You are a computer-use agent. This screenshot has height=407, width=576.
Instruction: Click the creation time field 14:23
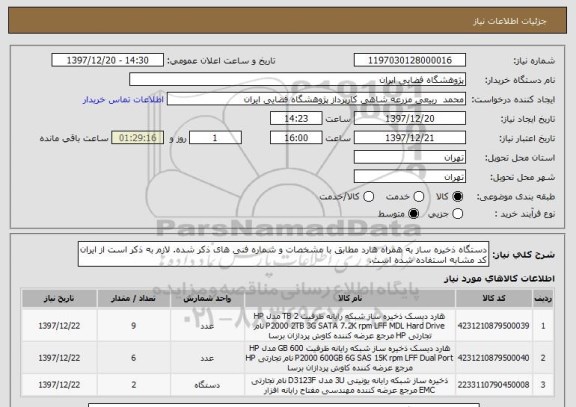[x=296, y=119]
